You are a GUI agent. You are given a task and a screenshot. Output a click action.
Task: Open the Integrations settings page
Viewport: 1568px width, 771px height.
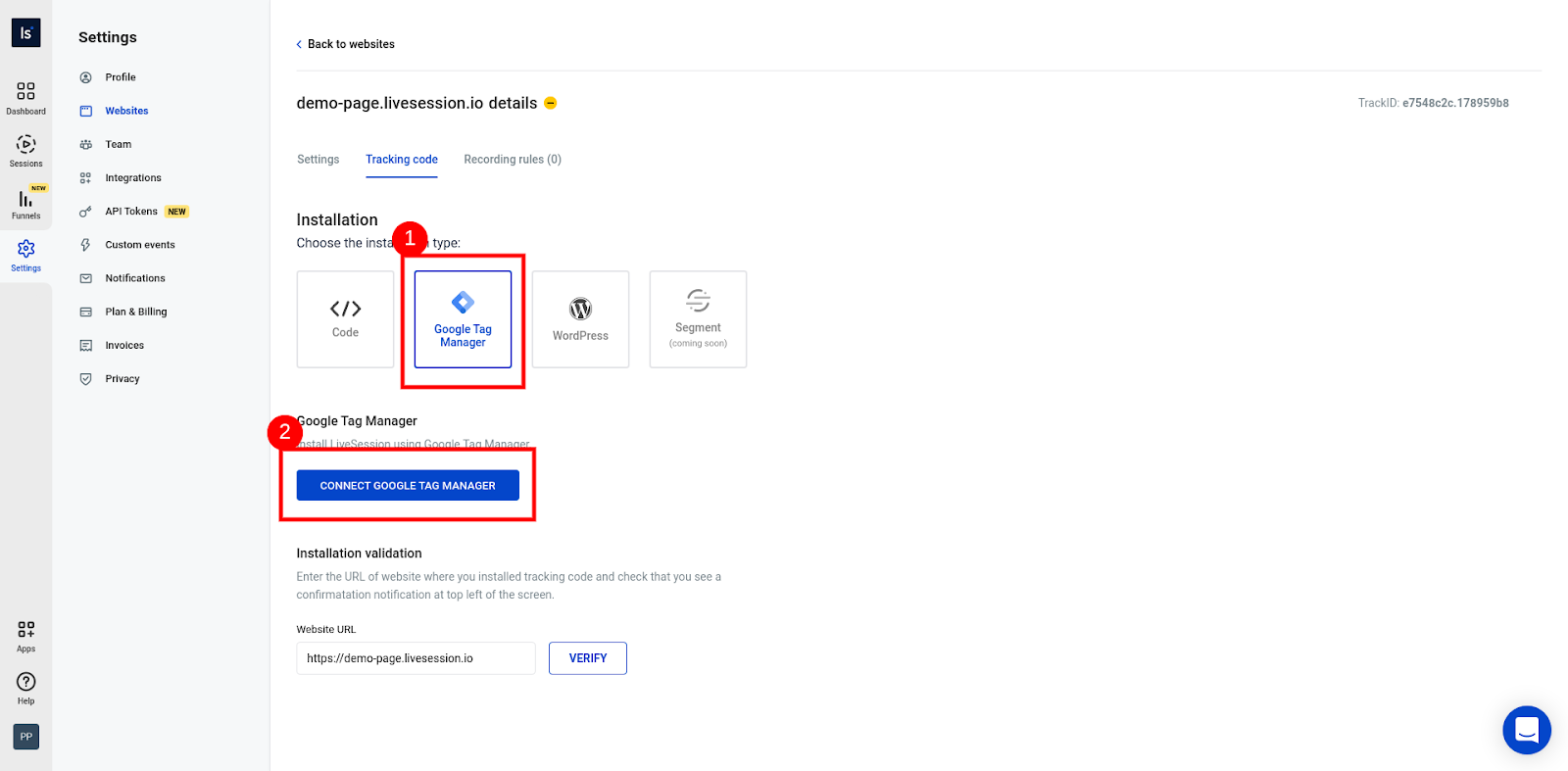coord(133,177)
